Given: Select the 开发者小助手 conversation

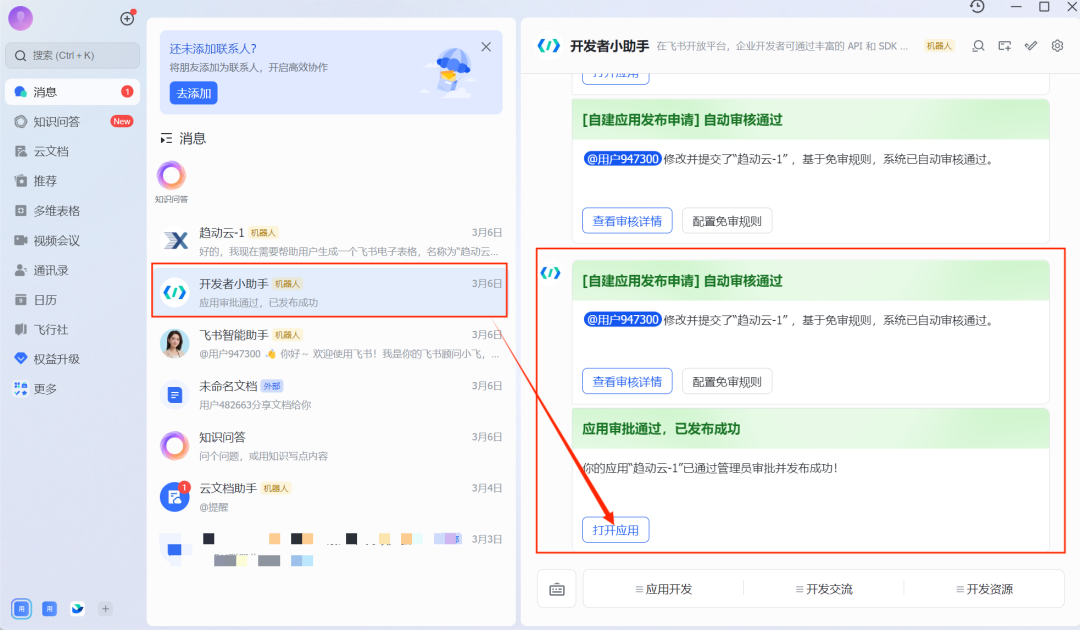Looking at the screenshot, I should click(331, 292).
